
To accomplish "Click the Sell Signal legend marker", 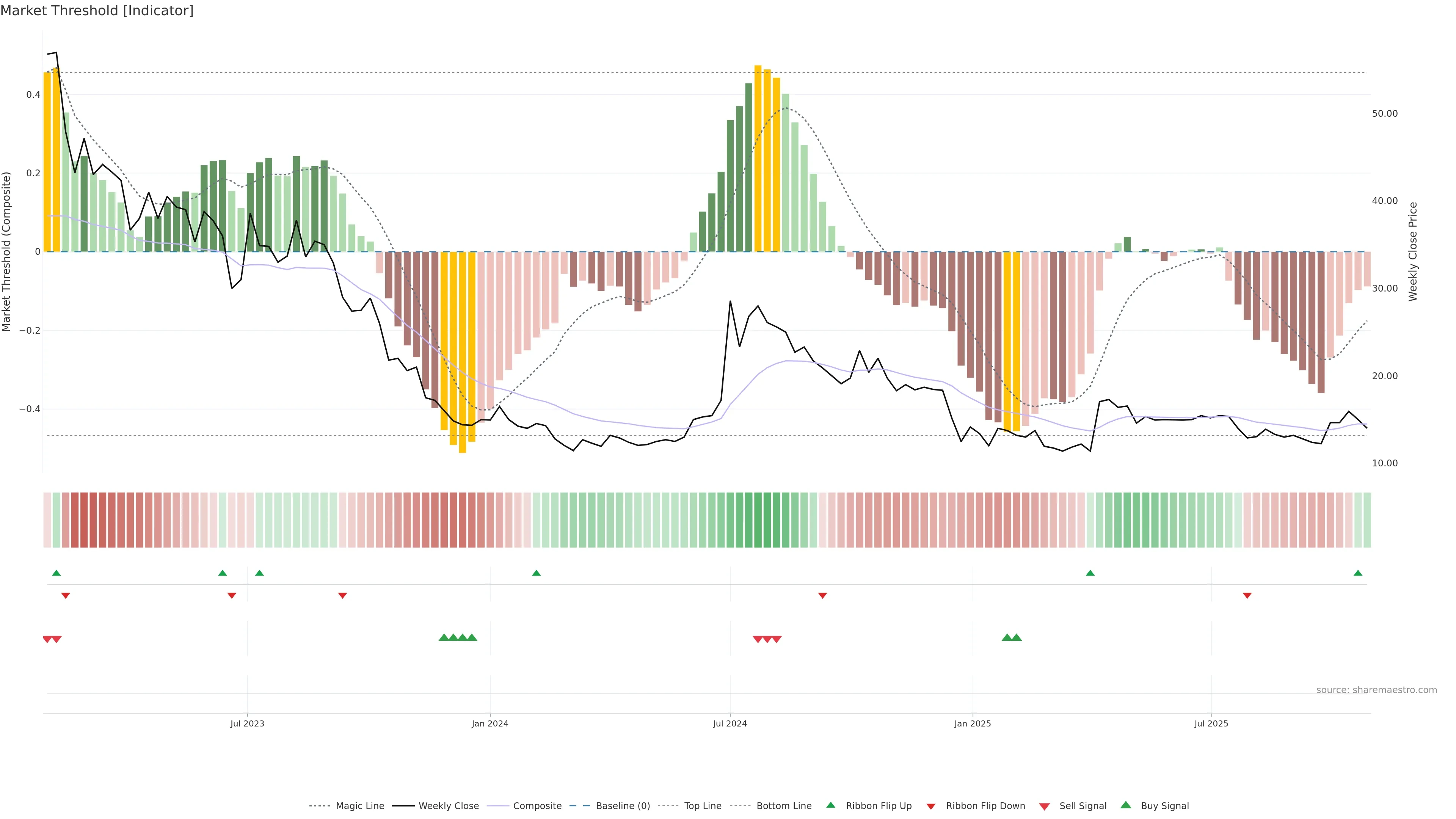I will [1045, 806].
